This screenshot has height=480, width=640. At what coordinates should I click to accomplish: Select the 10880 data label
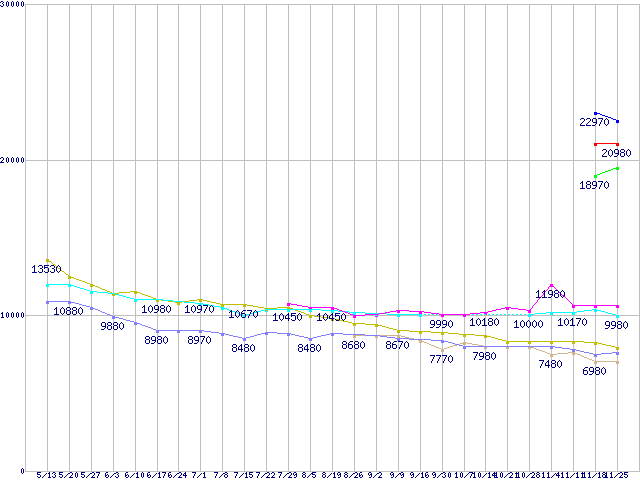[x=68, y=311]
